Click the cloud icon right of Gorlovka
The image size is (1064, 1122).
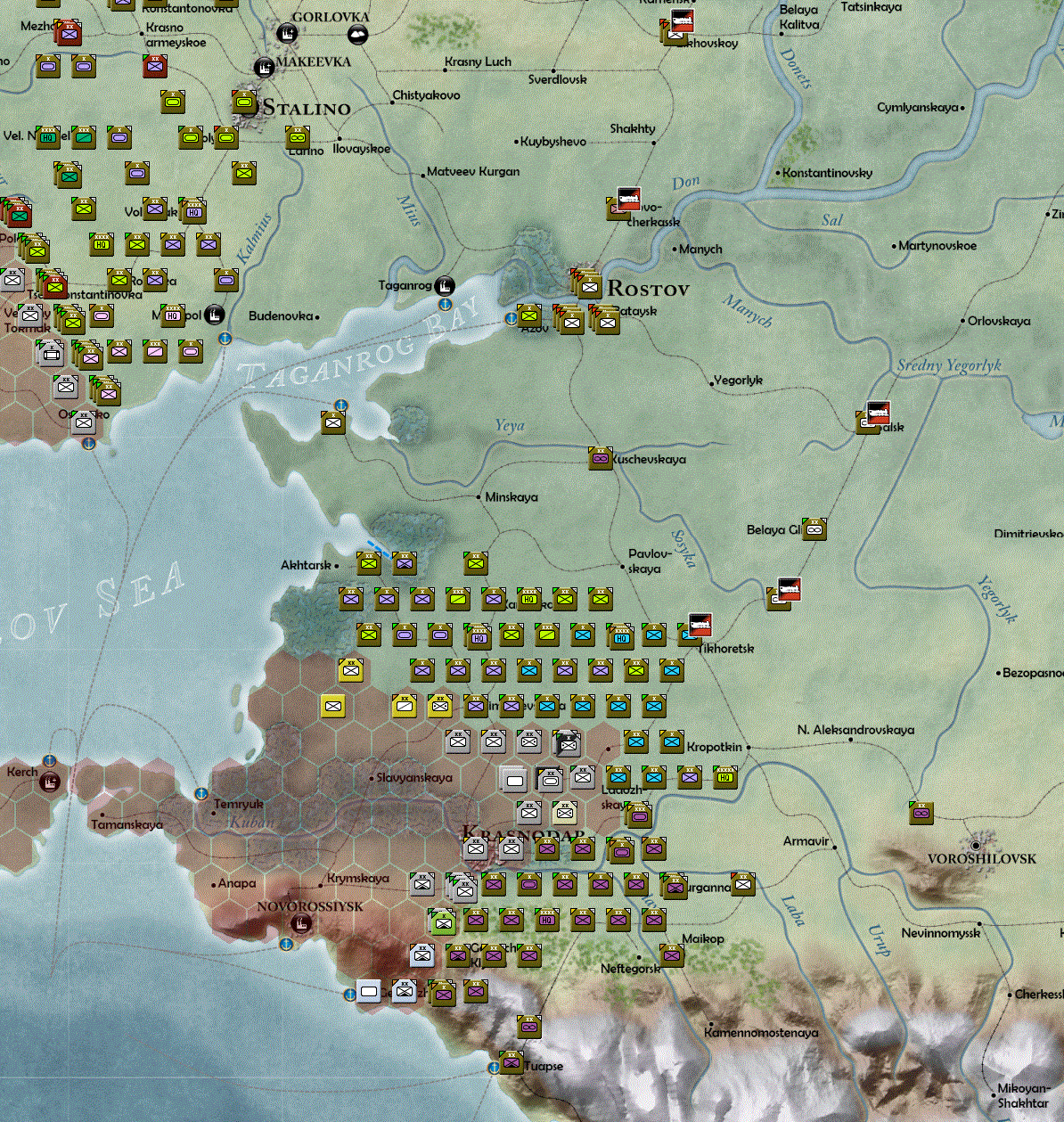tap(357, 35)
